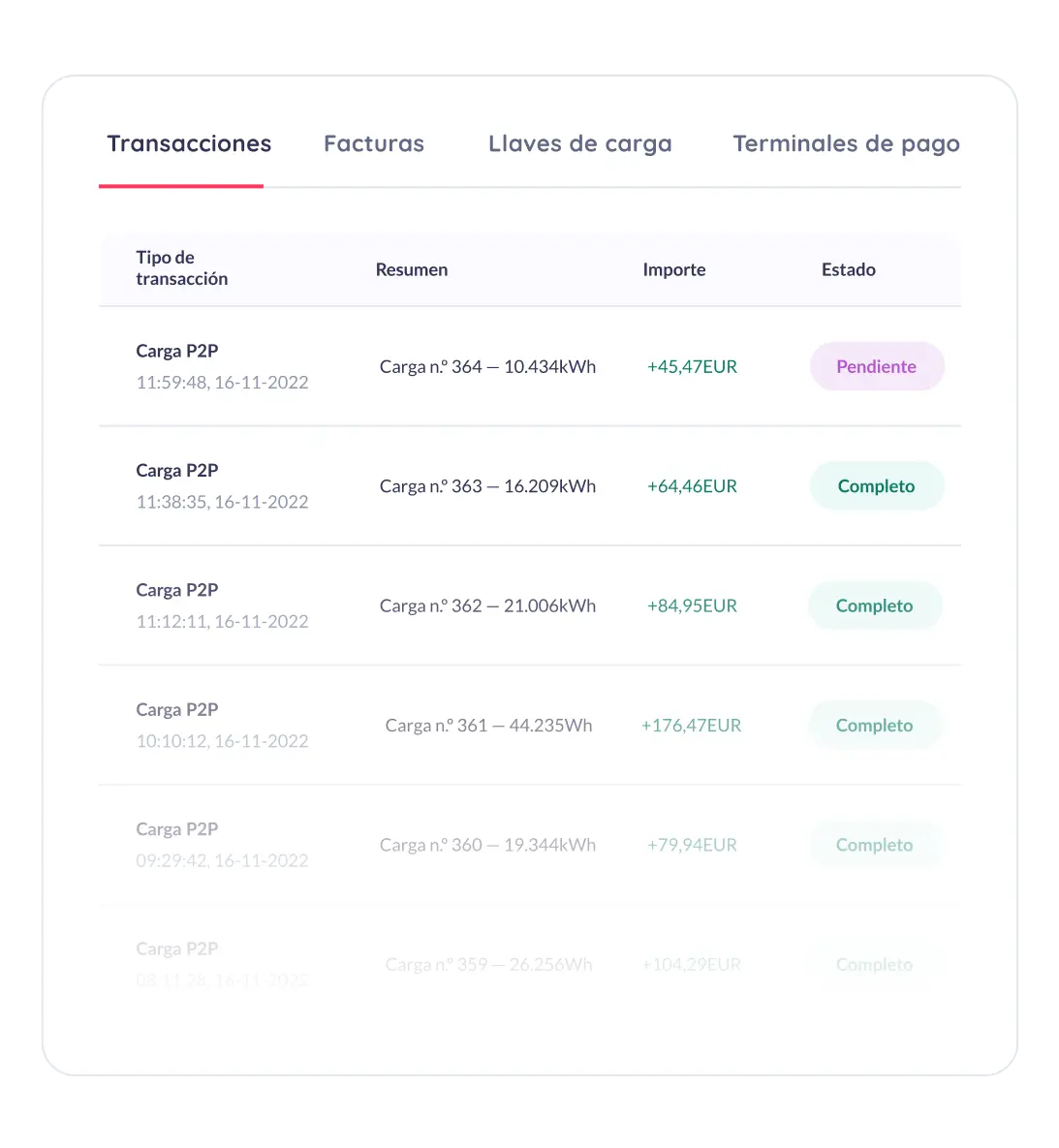Select Carga n.º 361 summary text
Screen dimensions: 1059x1148
pyautogui.click(x=488, y=726)
